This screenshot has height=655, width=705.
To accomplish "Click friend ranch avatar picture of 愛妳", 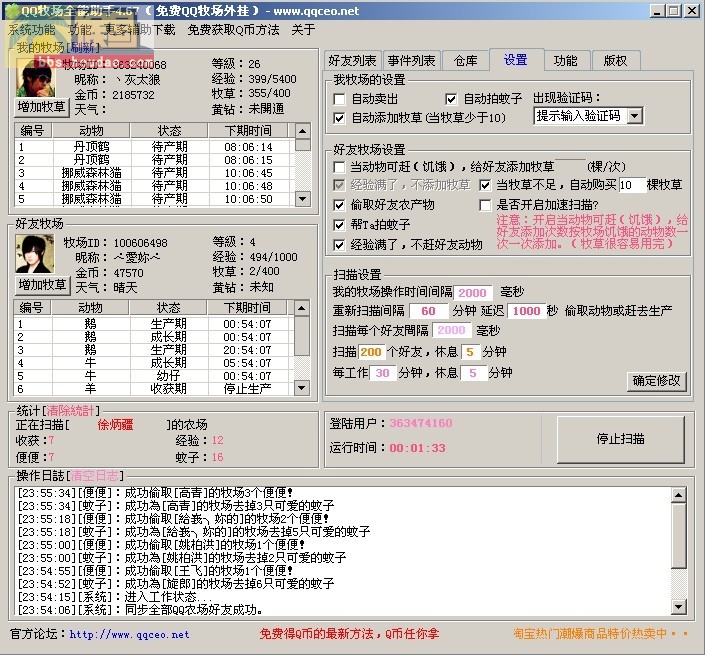I will (35, 254).
